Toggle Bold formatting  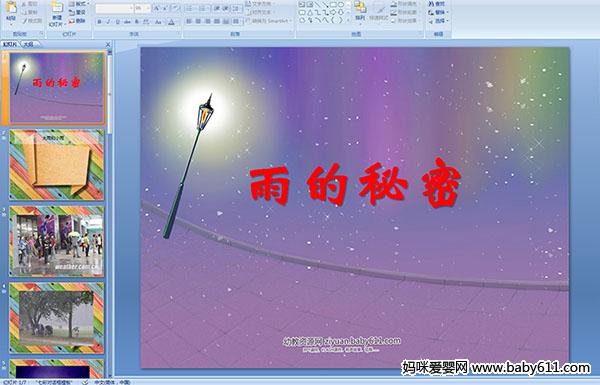(99, 22)
